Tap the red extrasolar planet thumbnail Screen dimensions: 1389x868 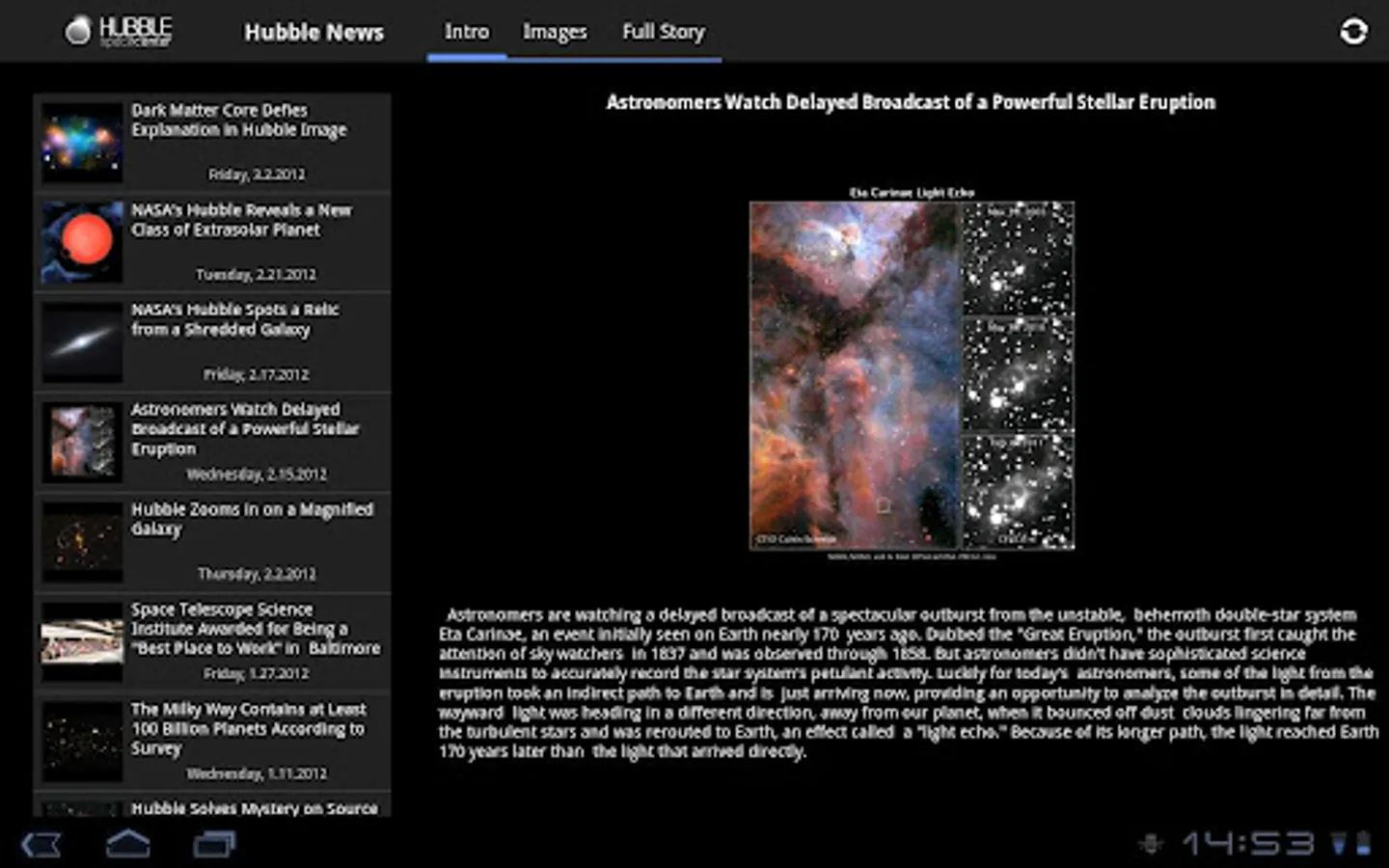coord(82,242)
